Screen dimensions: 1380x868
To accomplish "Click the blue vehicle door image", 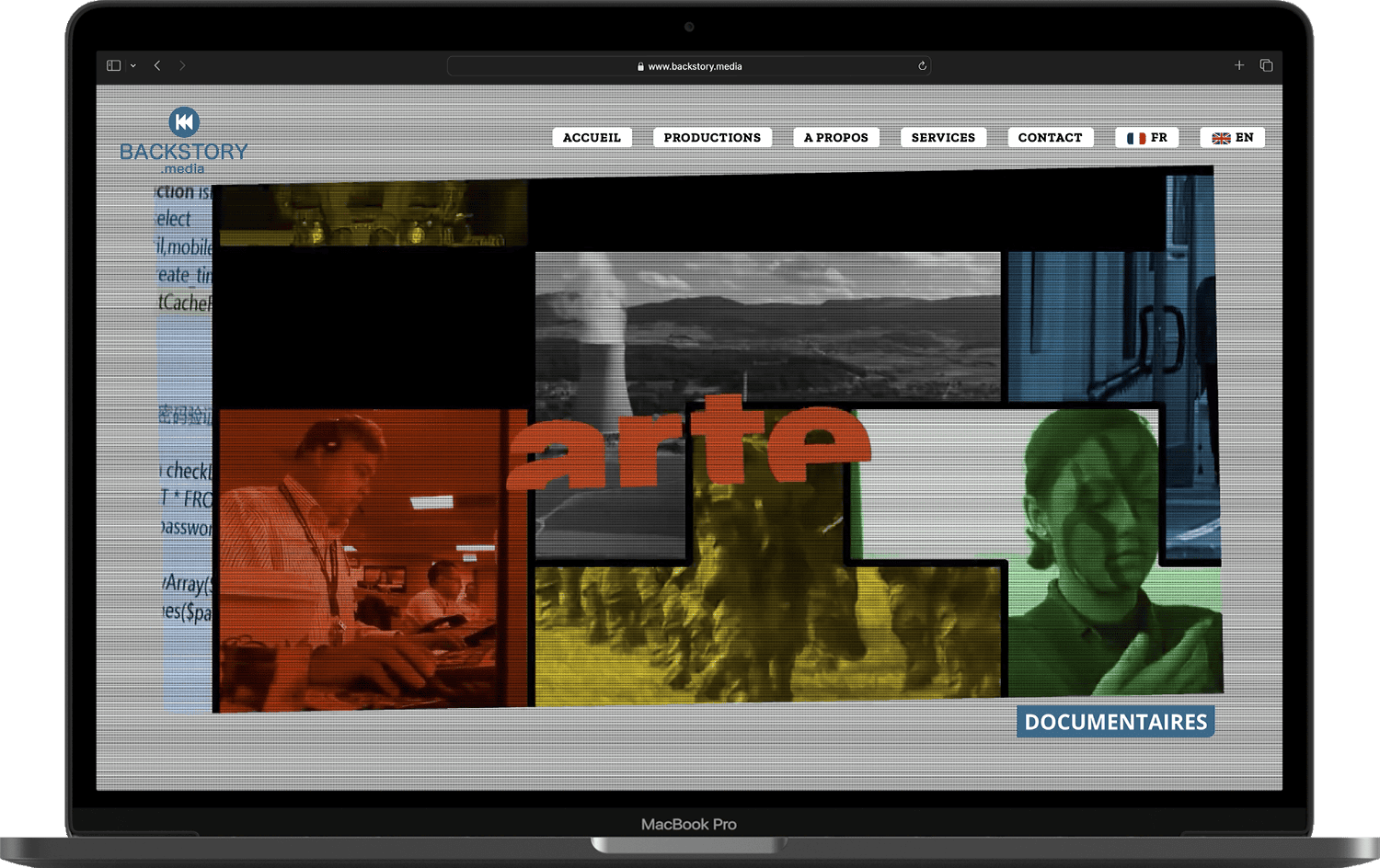I will (1113, 326).
